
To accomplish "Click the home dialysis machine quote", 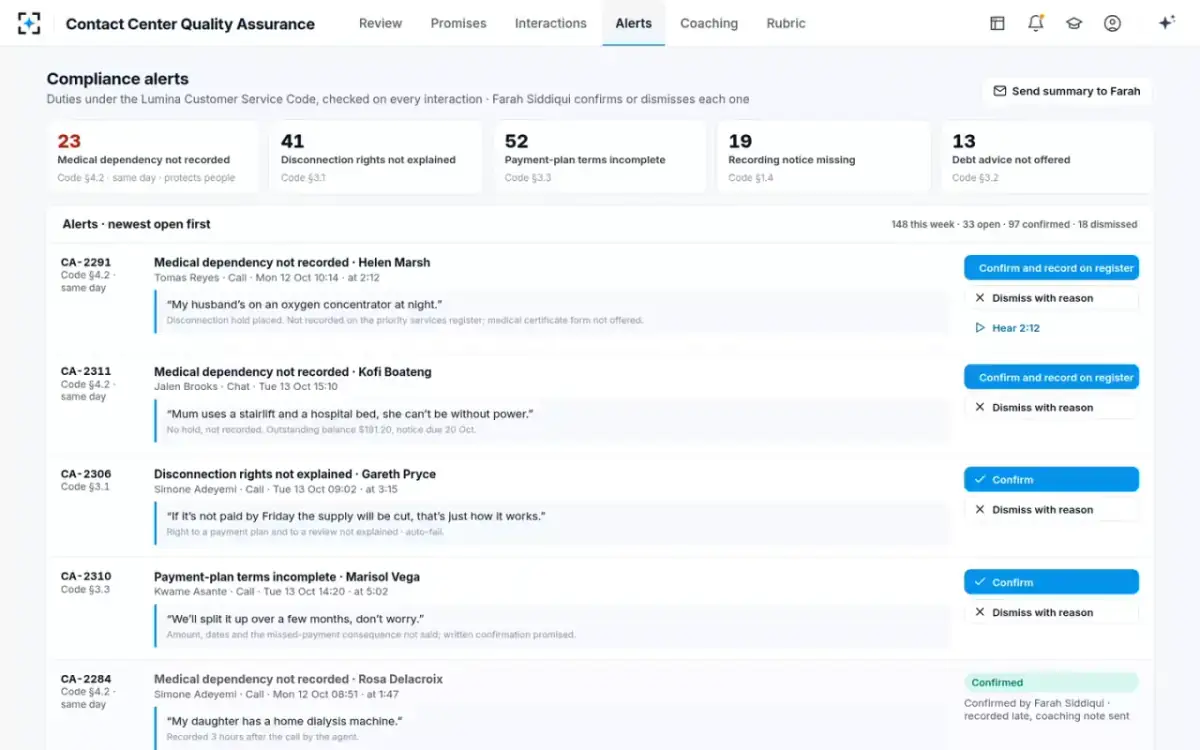I will 285,721.
